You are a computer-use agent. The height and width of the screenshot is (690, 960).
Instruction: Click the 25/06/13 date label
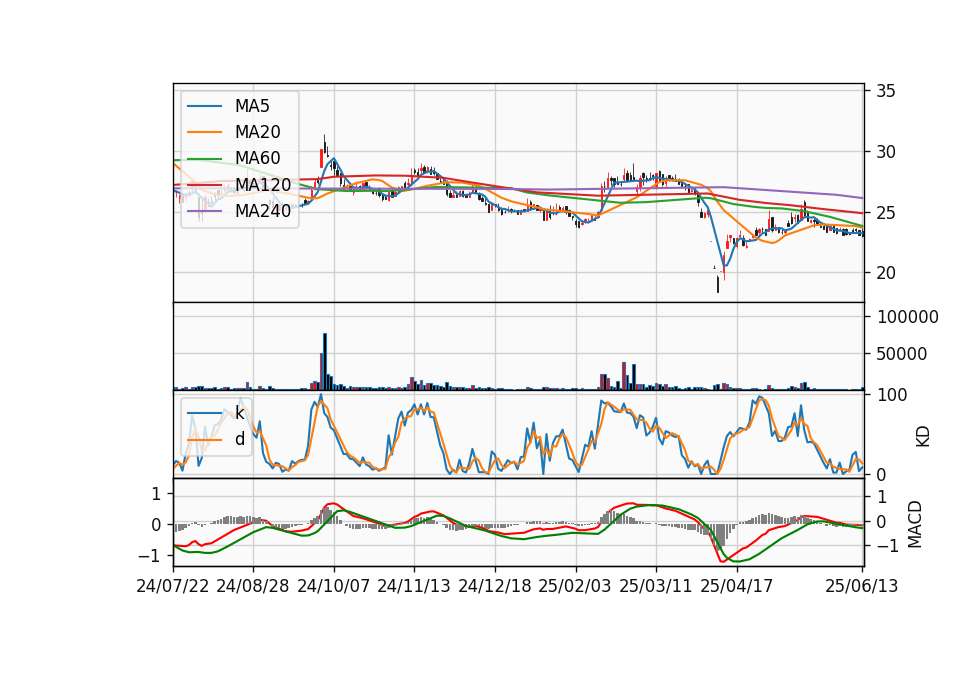[862, 586]
